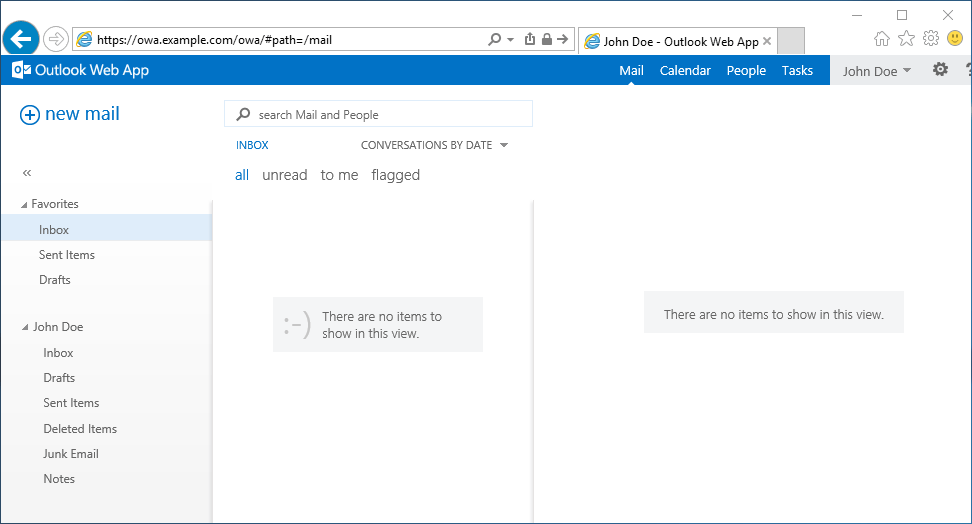972x524 pixels.
Task: Open Calendar in top navigation
Action: pos(685,71)
